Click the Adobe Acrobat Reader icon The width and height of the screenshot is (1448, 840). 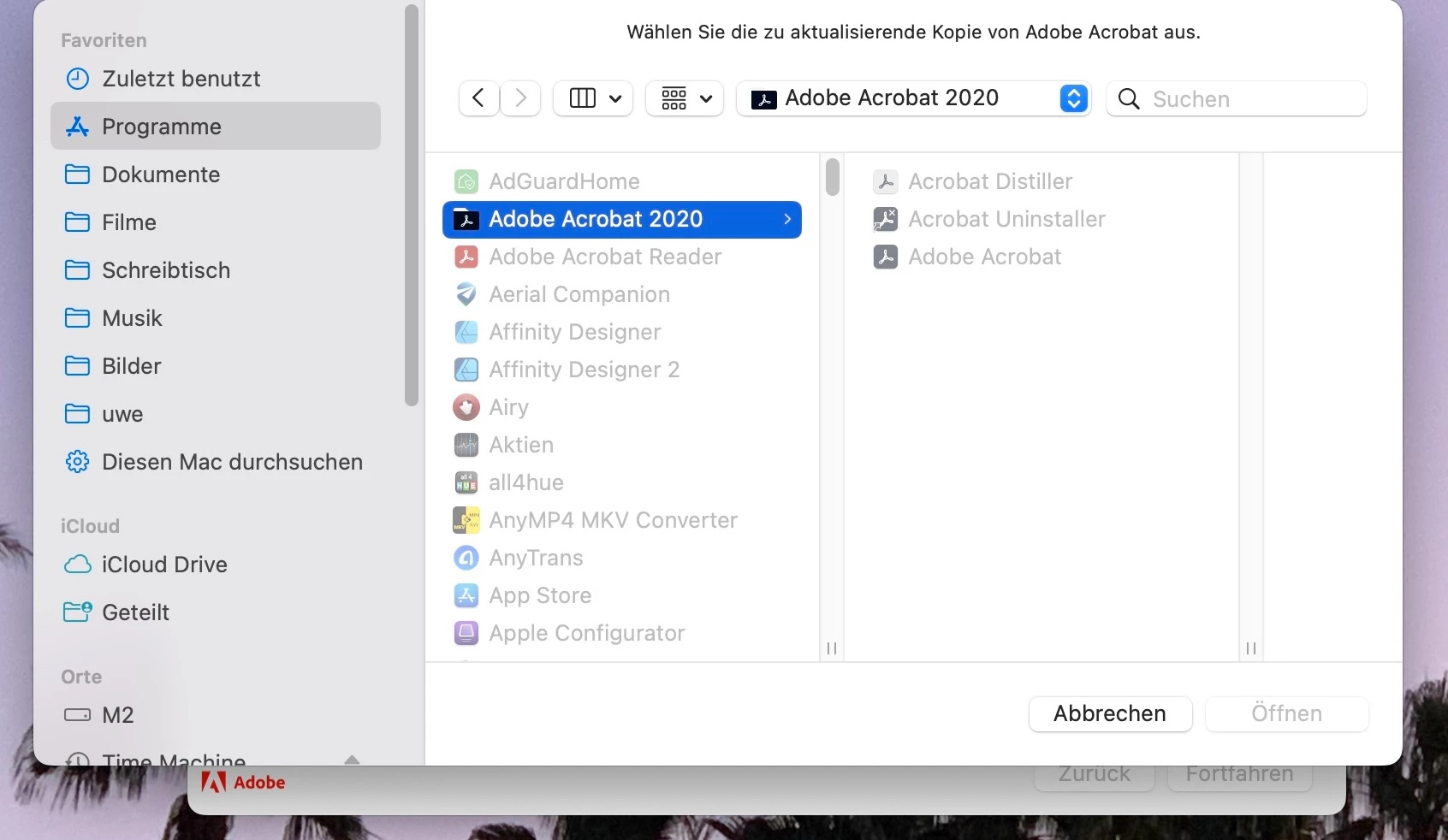[x=466, y=257]
